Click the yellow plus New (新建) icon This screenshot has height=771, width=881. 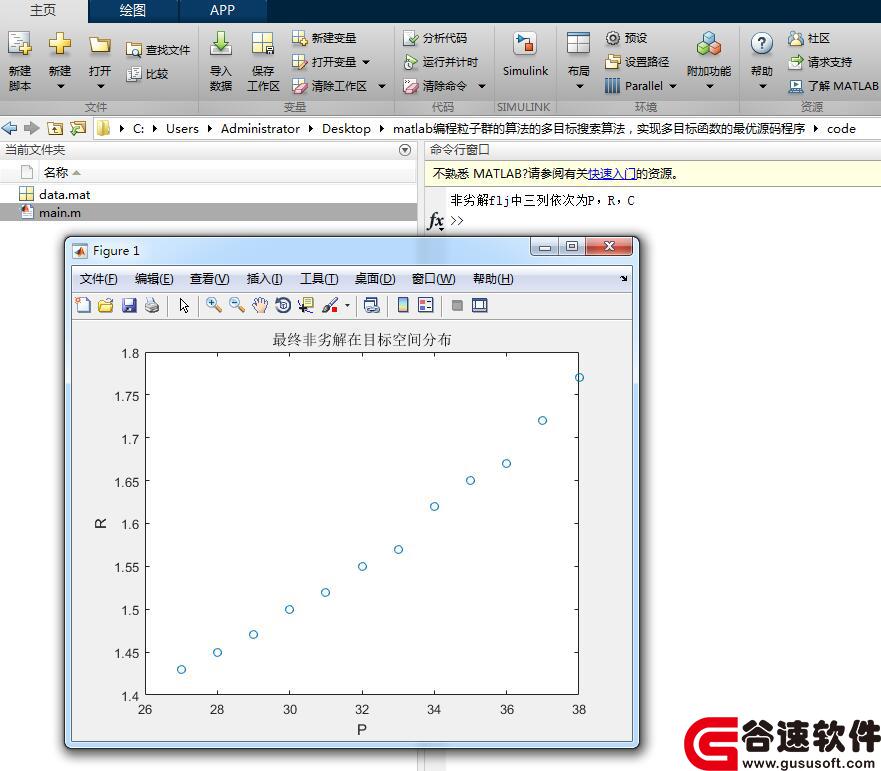[60, 43]
